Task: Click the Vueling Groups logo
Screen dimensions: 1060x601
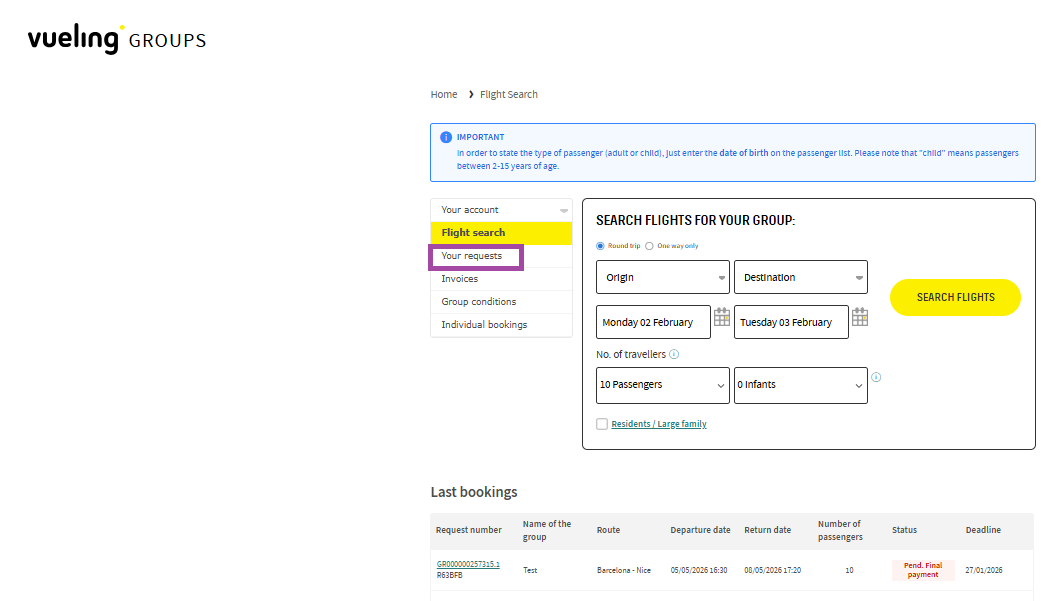Action: [x=117, y=39]
